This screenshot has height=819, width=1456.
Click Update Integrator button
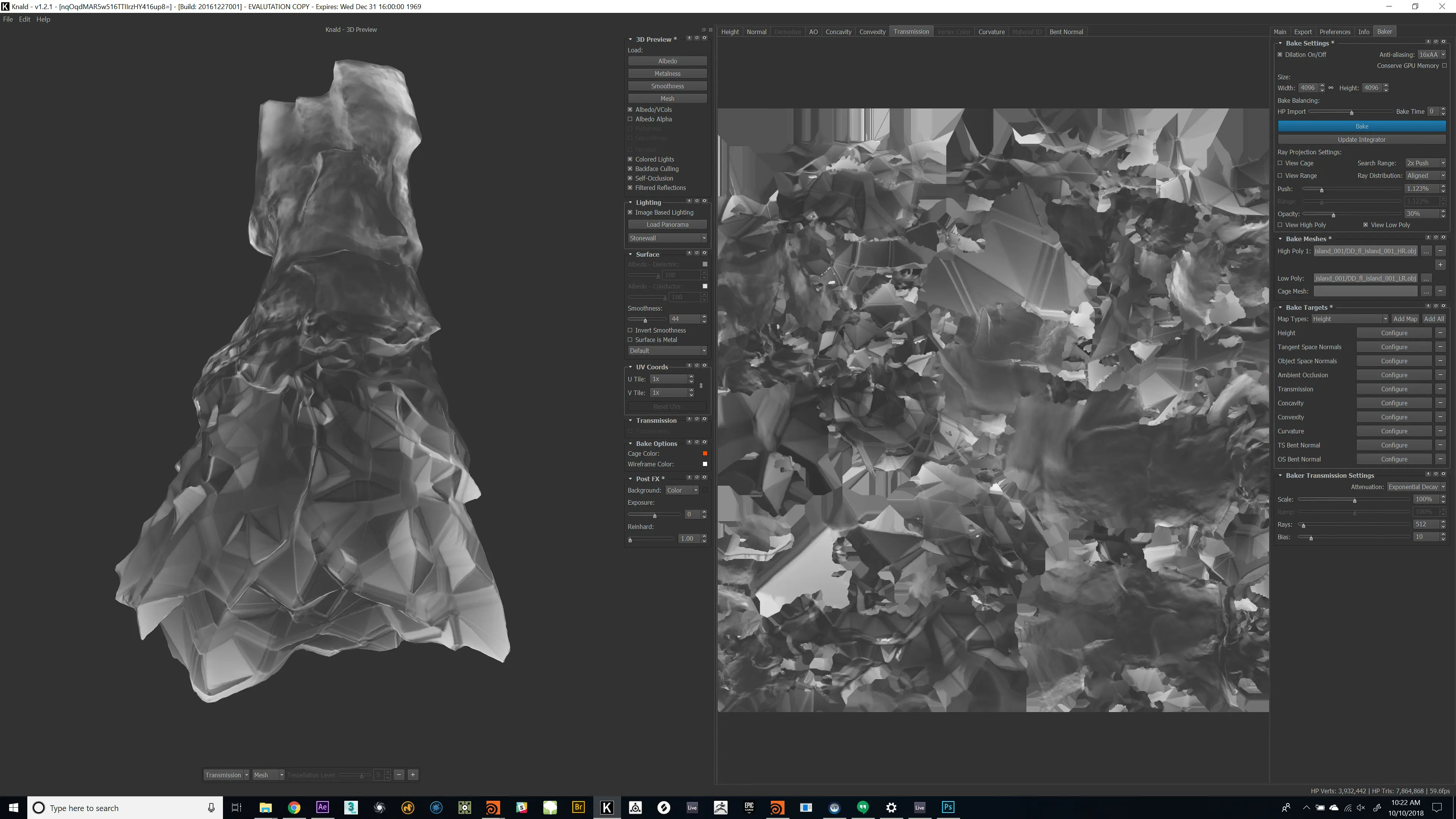point(1362,140)
